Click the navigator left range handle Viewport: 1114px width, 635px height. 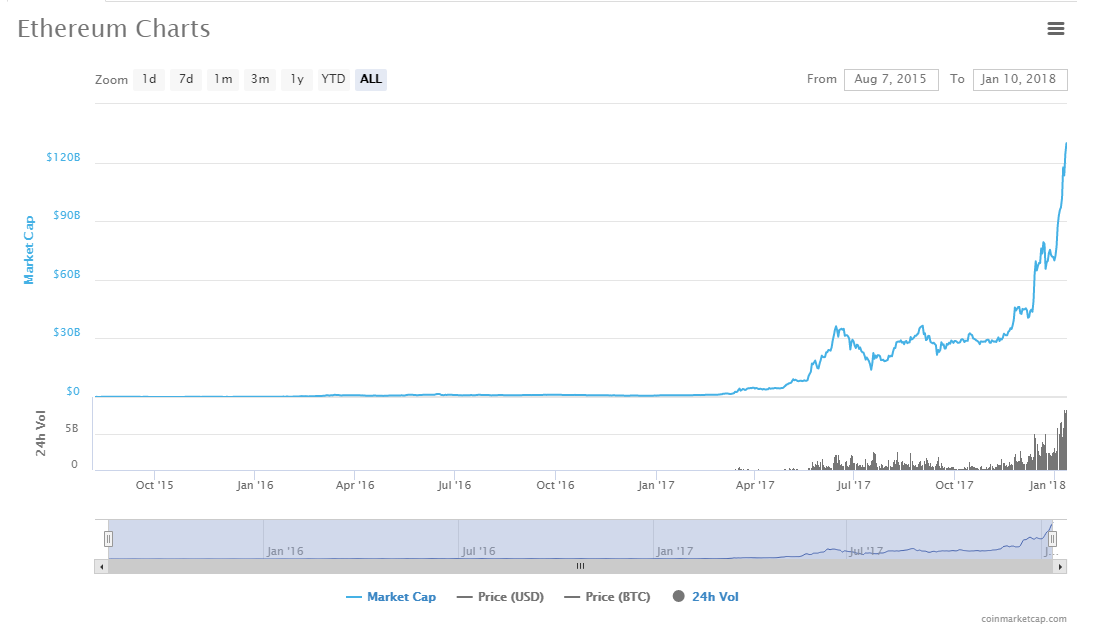[109, 539]
